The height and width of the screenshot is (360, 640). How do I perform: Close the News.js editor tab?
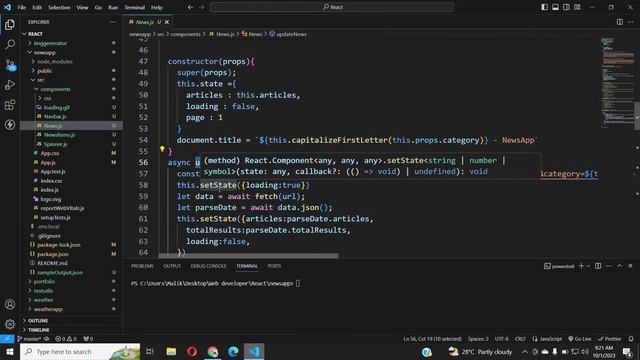click(x=167, y=22)
